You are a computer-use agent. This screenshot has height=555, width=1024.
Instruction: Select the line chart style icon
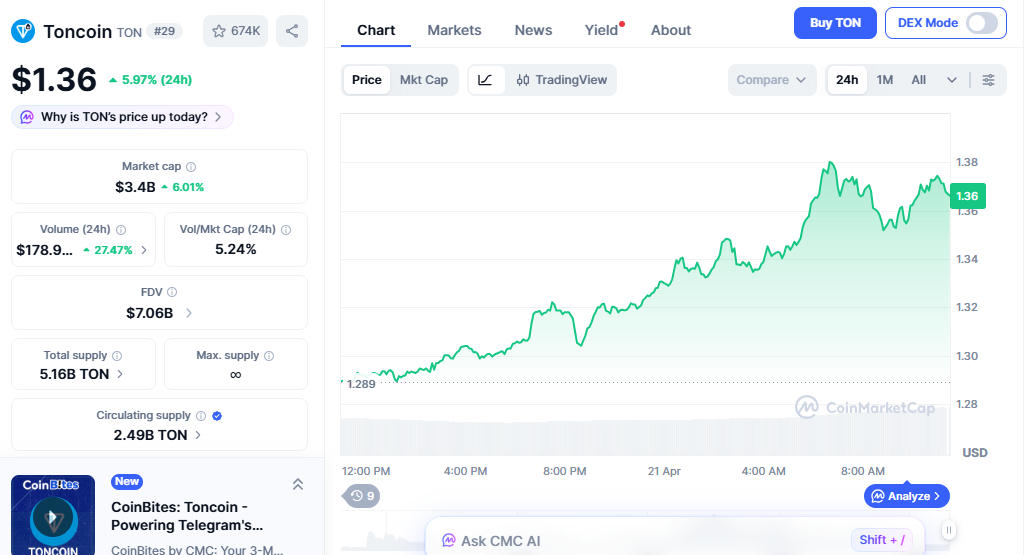[485, 80]
